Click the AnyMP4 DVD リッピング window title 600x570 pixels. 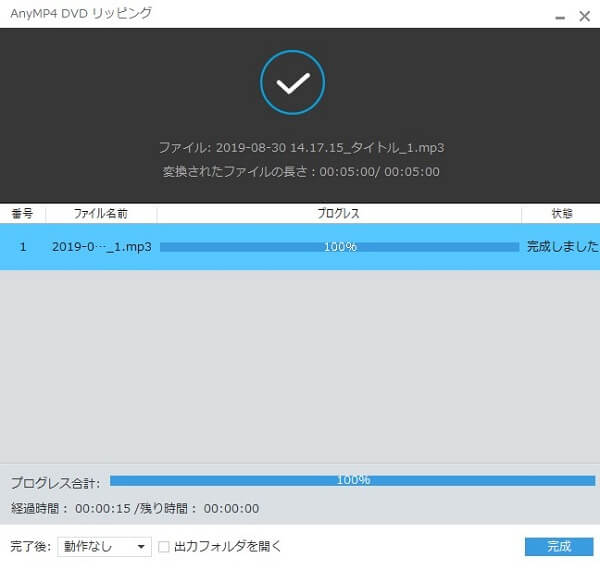click(x=81, y=14)
